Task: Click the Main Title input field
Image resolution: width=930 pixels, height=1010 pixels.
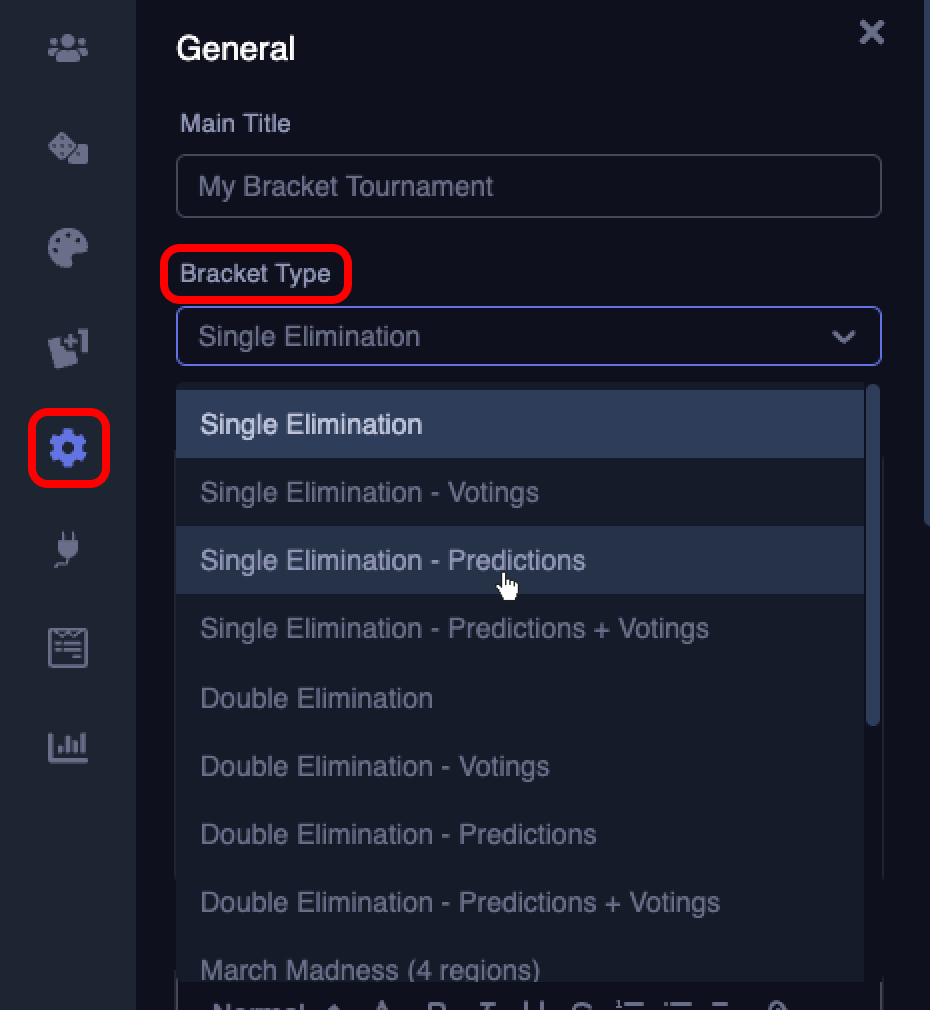Action: tap(528, 186)
